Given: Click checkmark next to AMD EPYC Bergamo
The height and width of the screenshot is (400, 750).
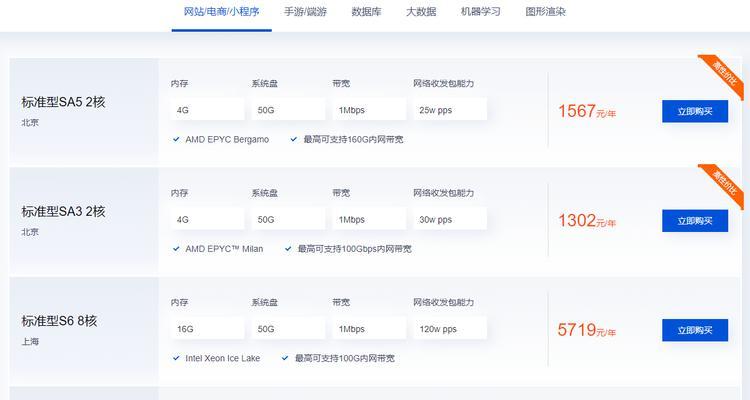Looking at the screenshot, I should [176, 139].
